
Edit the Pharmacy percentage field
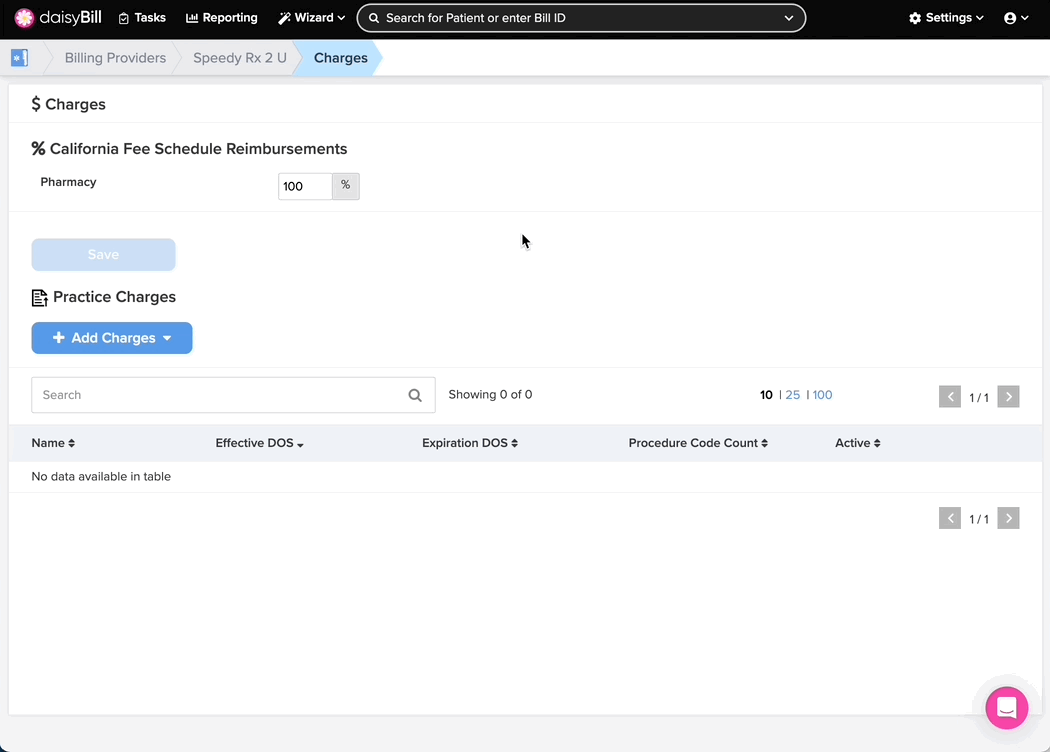pos(305,186)
